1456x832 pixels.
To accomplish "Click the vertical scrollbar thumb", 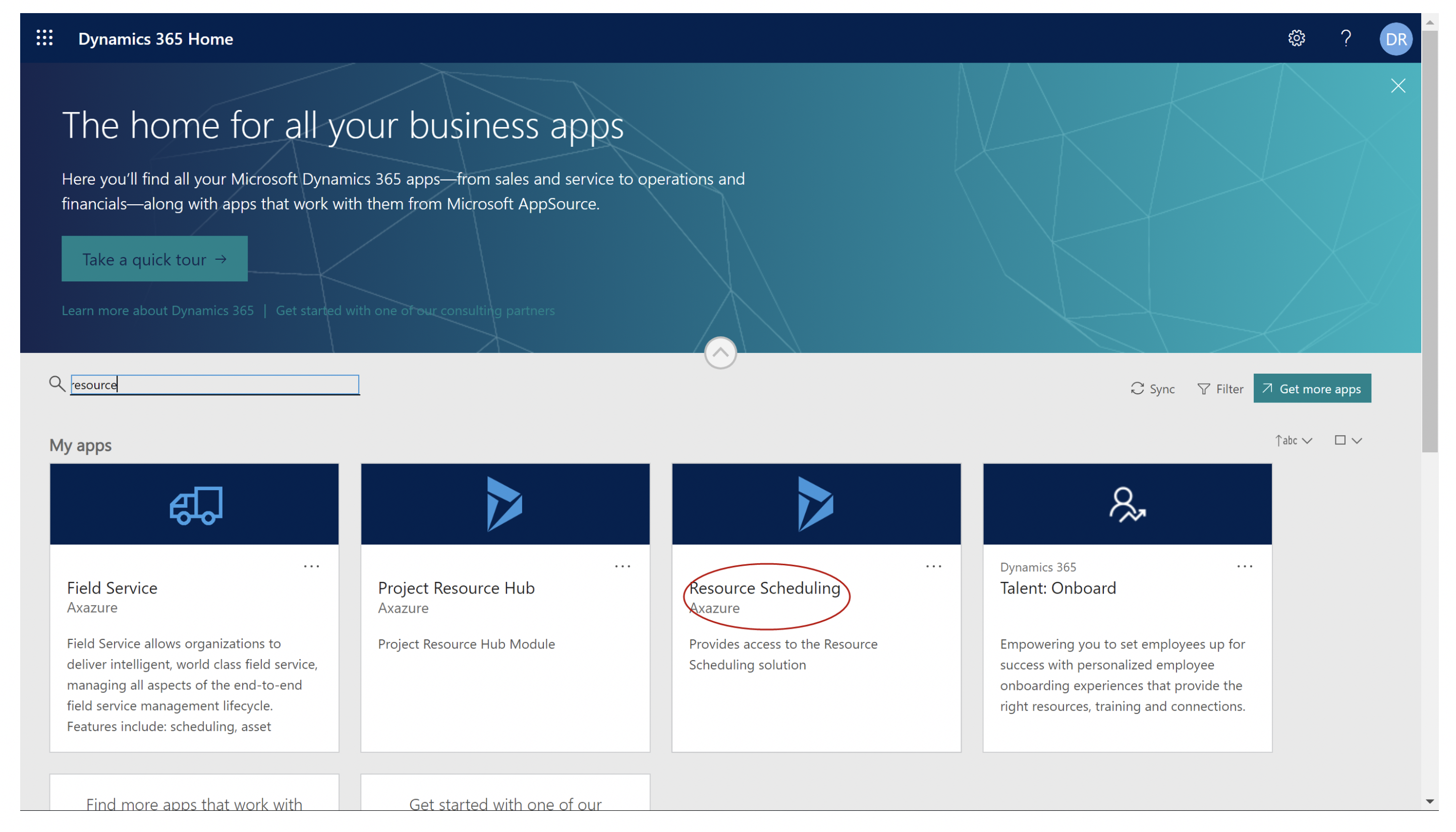I will pos(1430,242).
